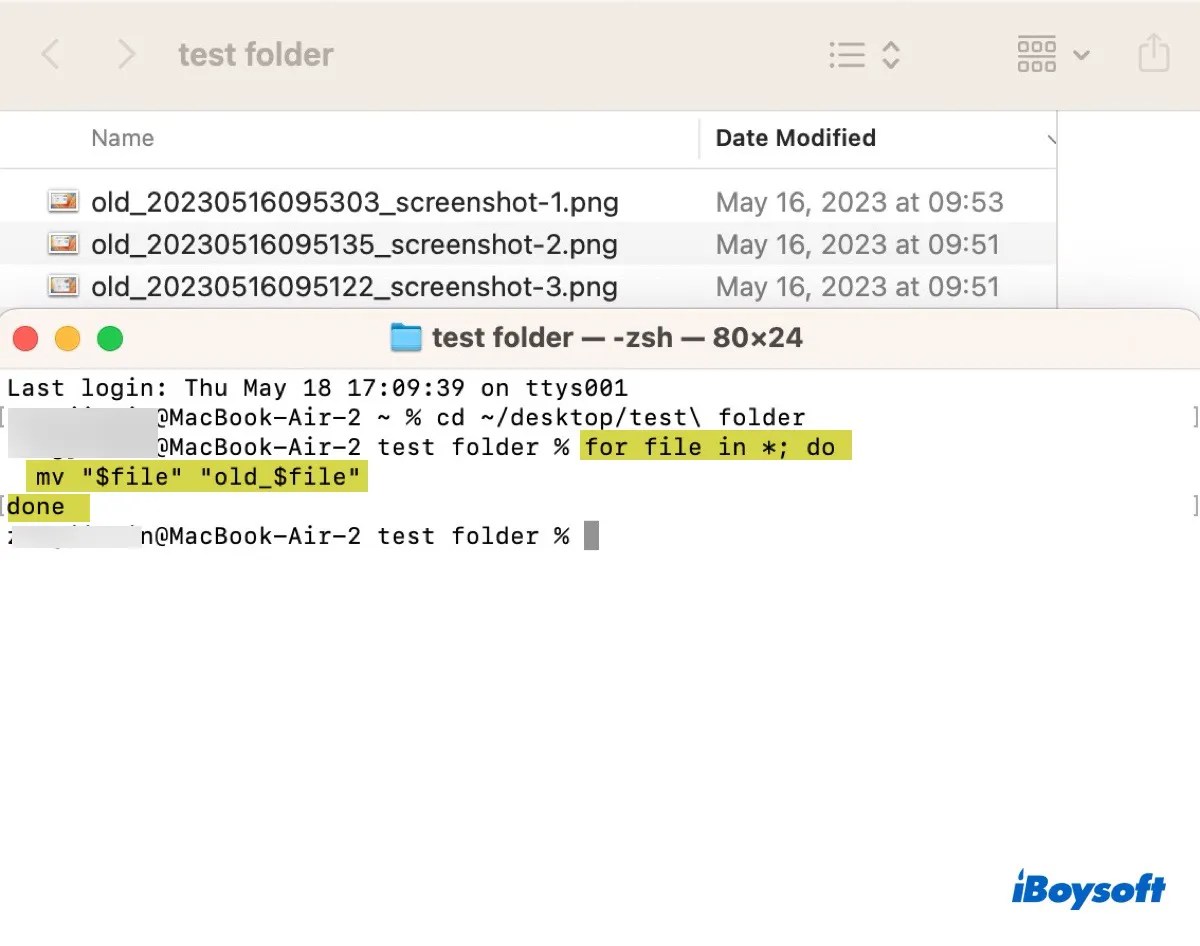Click the folder icon in Terminal title bar
The height and width of the screenshot is (946, 1200).
pyautogui.click(x=405, y=337)
